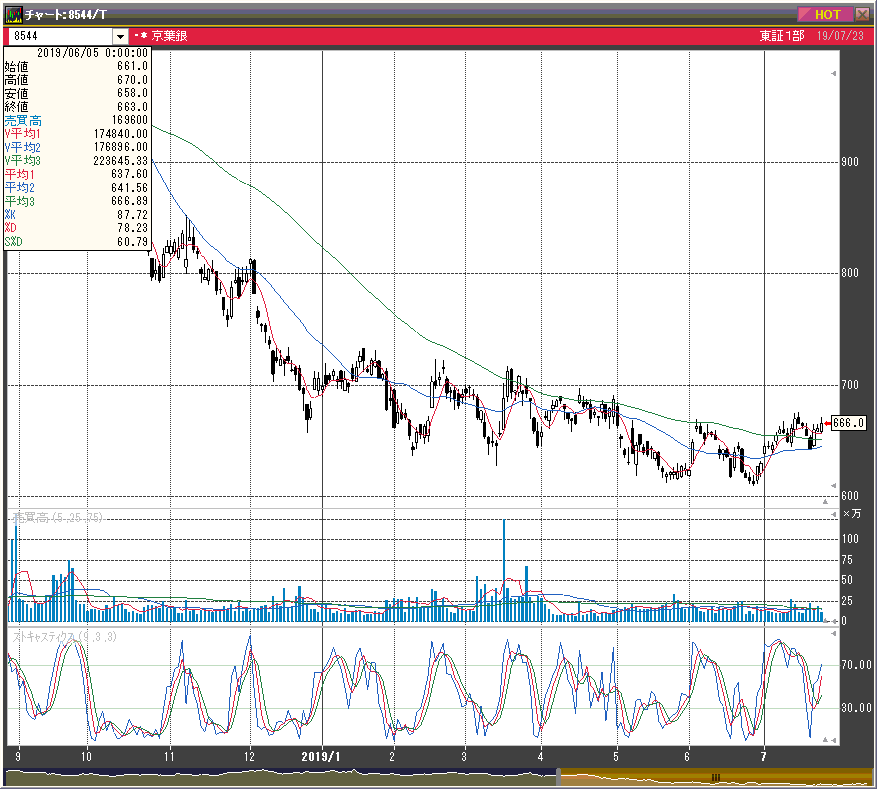The height and width of the screenshot is (789, 877).
Task: Click the 800 price axis label
Action: [x=850, y=273]
